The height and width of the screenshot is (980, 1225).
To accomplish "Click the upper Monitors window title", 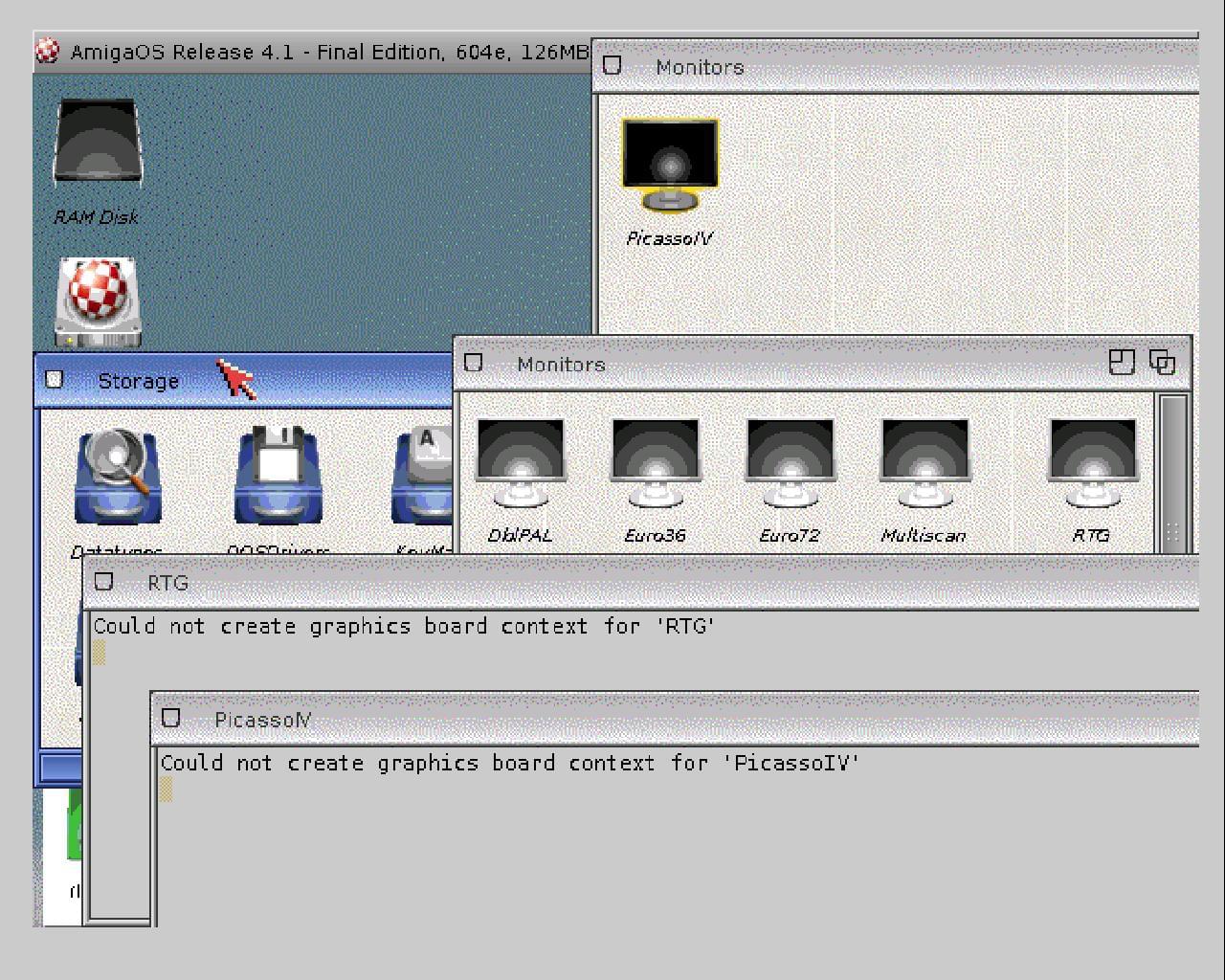I will [700, 67].
